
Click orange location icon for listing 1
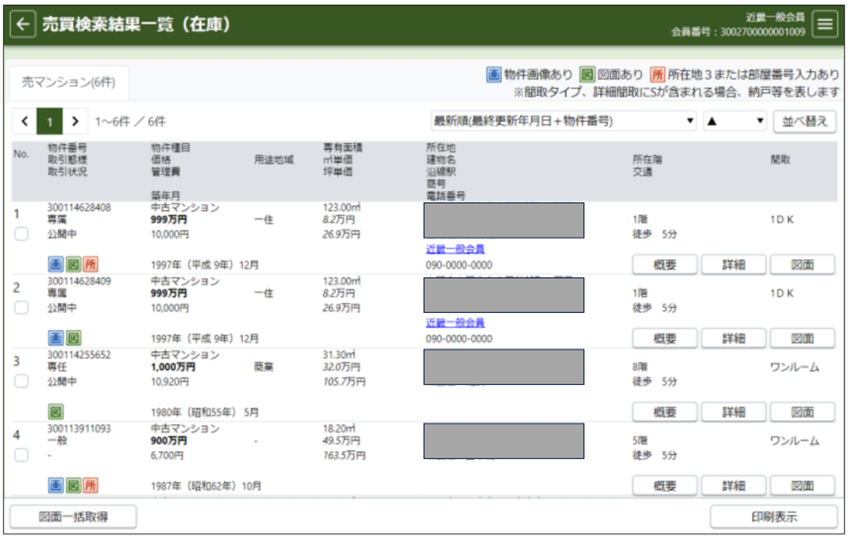90,264
